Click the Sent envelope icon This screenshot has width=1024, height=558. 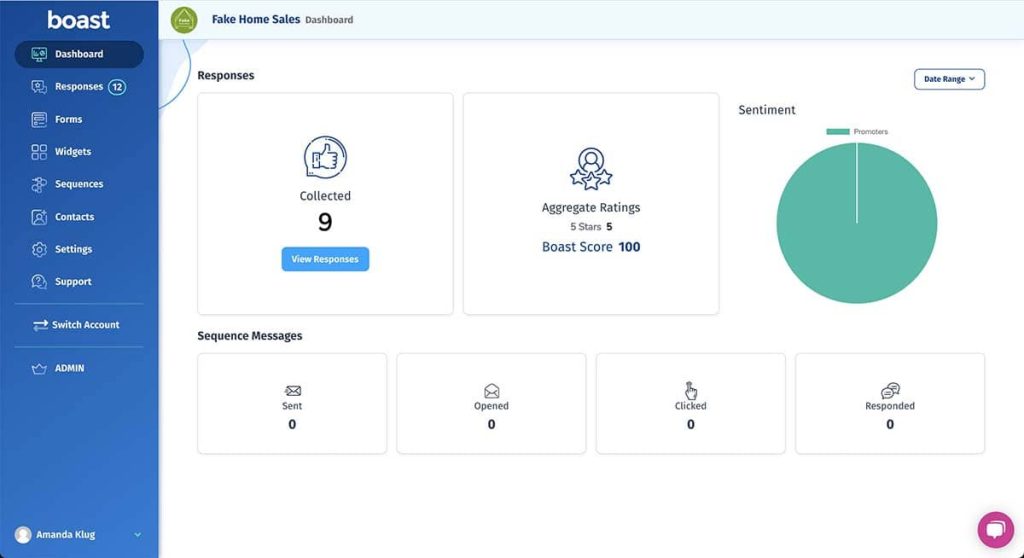[293, 391]
